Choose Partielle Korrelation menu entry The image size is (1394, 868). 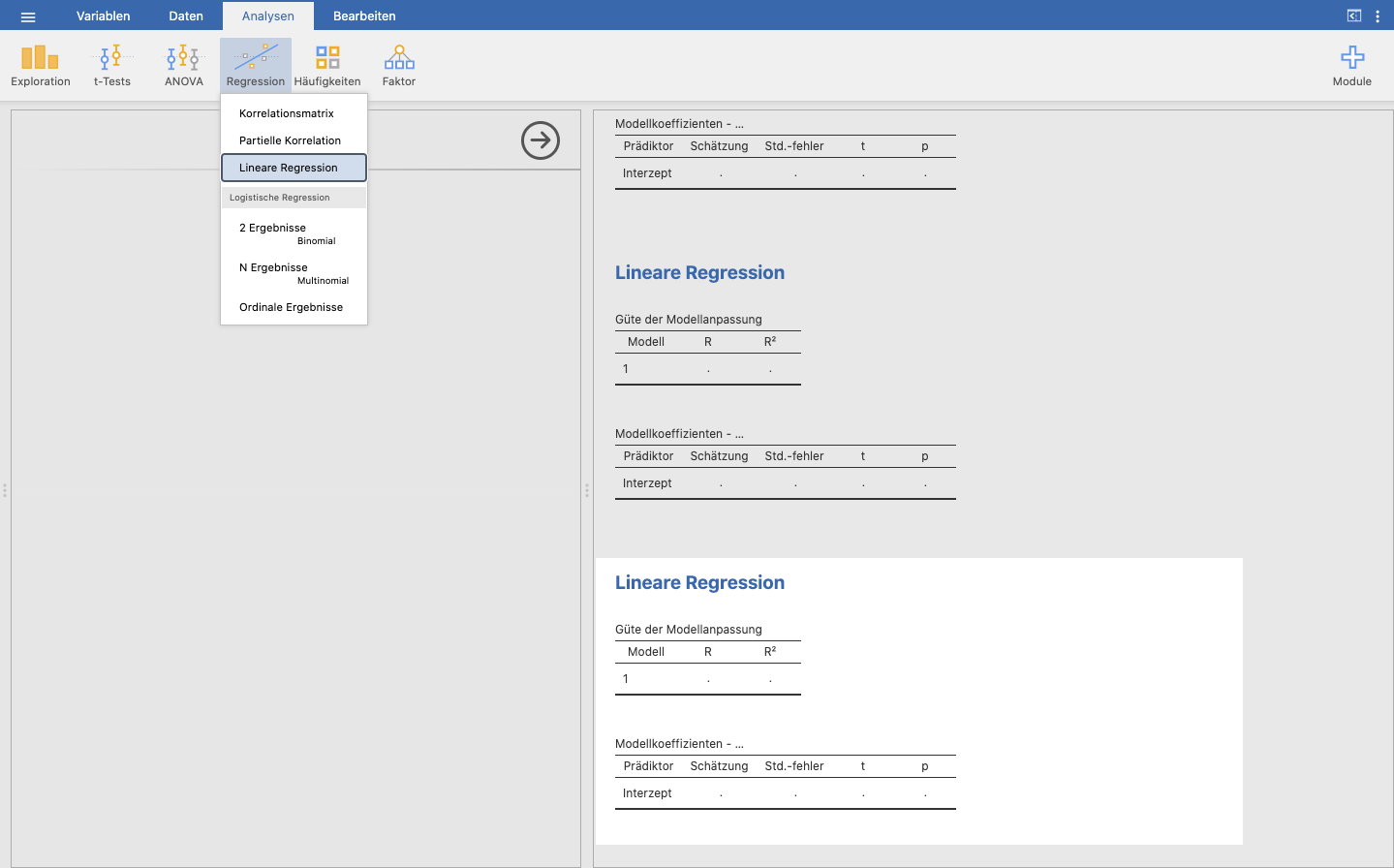(294, 140)
